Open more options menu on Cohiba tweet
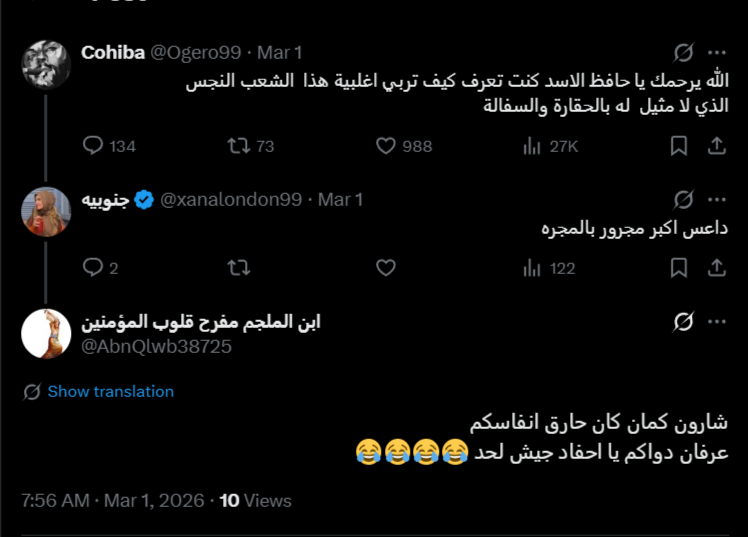Image resolution: width=748 pixels, height=537 pixels. tap(716, 52)
